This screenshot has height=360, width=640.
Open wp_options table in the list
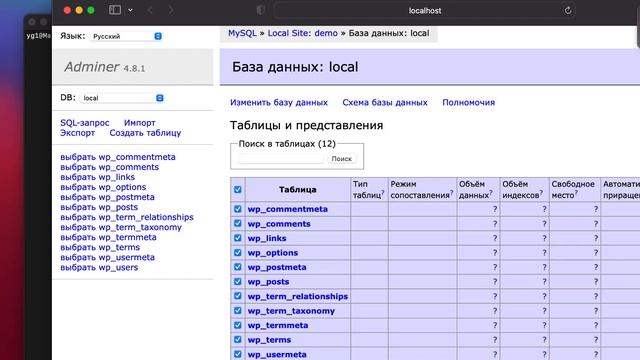[273, 253]
